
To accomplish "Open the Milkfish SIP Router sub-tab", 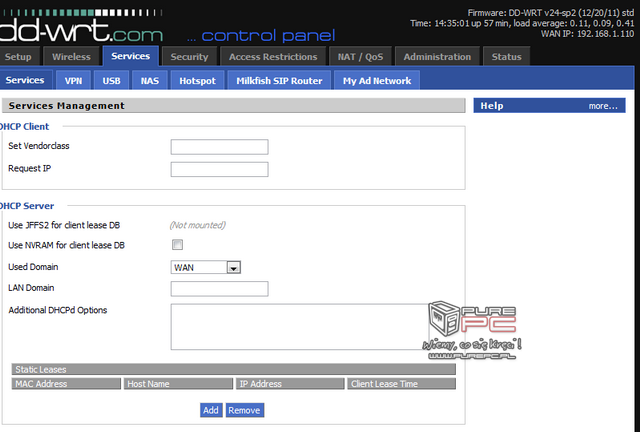I will [279, 81].
